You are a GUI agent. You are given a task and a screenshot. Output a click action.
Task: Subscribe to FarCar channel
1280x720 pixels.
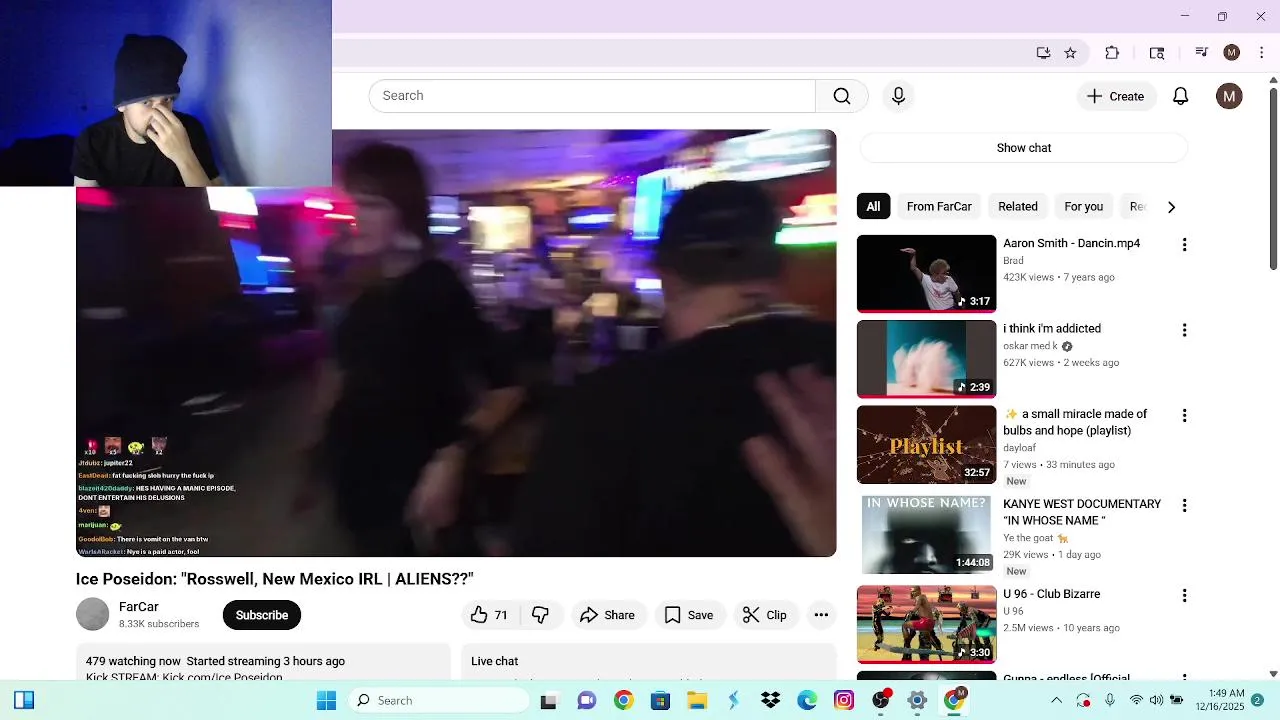262,615
